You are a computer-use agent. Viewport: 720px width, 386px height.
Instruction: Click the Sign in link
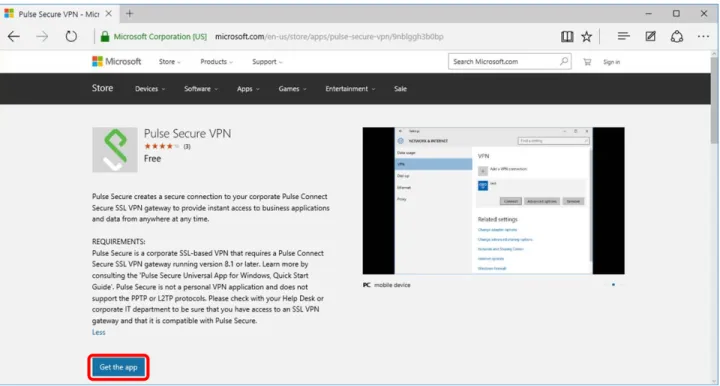[x=611, y=62]
